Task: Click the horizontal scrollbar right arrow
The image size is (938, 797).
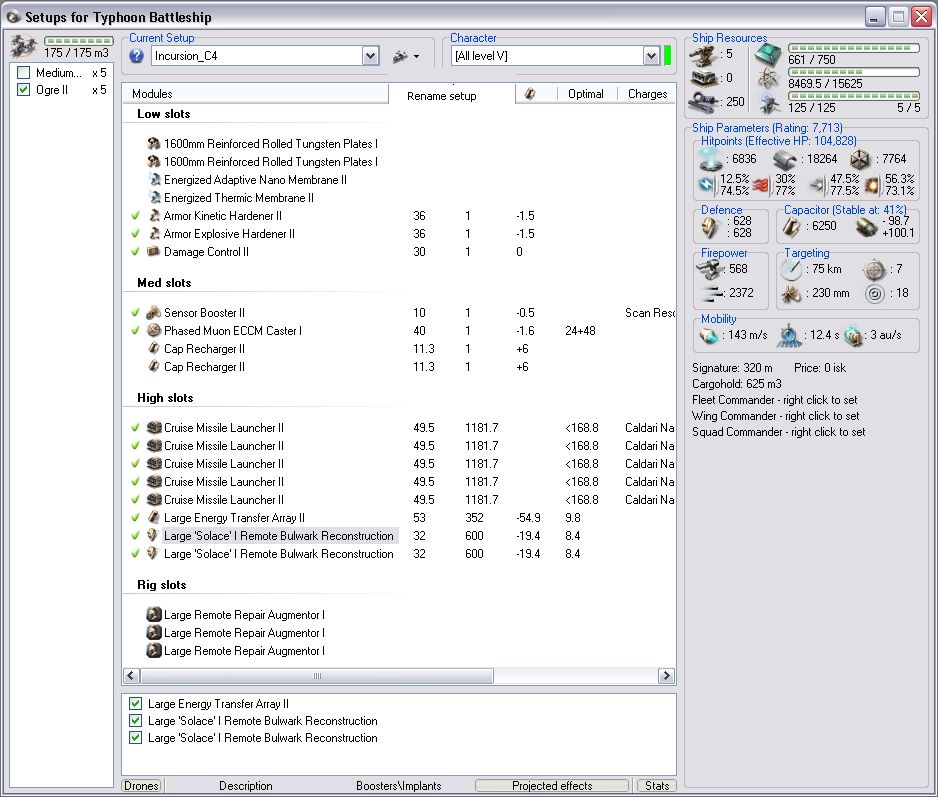Action: [666, 676]
